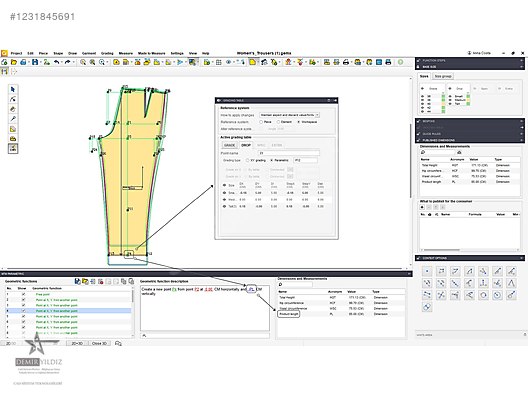This screenshot has width=528, height=396.
Task: Expand the Base Size panel header
Action: click(x=469, y=67)
